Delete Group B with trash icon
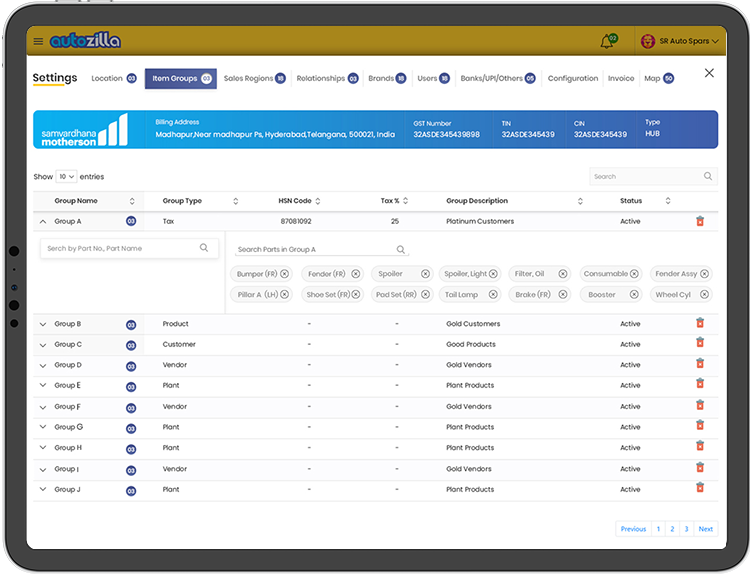The height and width of the screenshot is (574, 750). click(700, 323)
